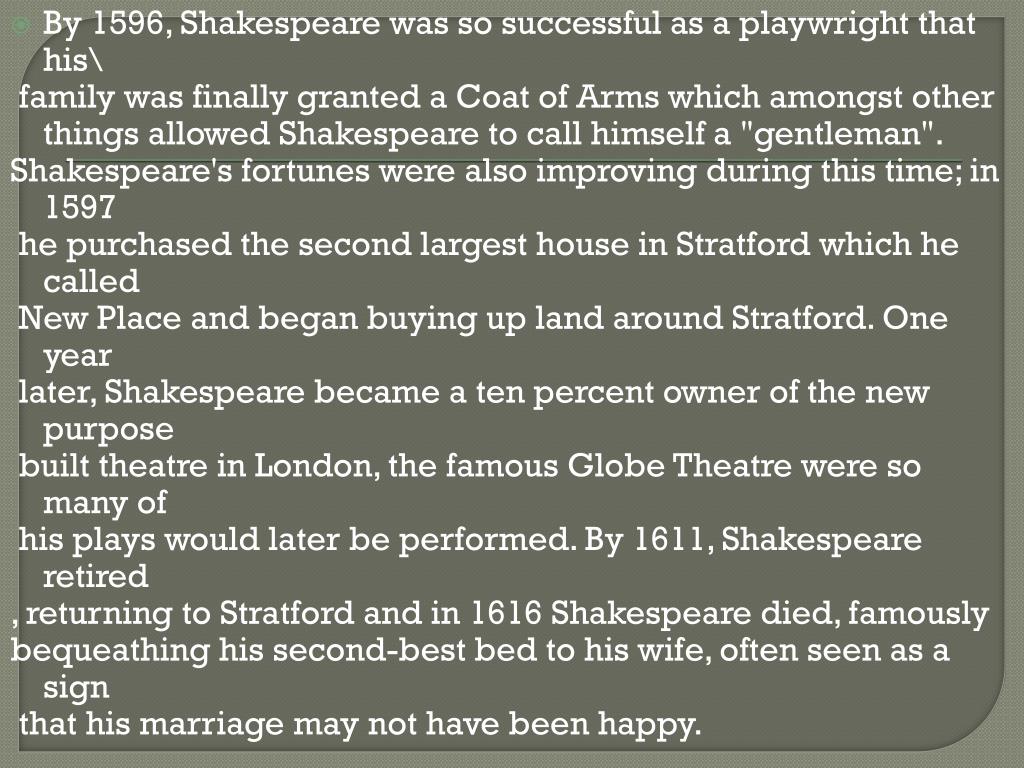Click the year 1616 in the text
The image size is (1024, 768).
pyautogui.click(x=505, y=614)
